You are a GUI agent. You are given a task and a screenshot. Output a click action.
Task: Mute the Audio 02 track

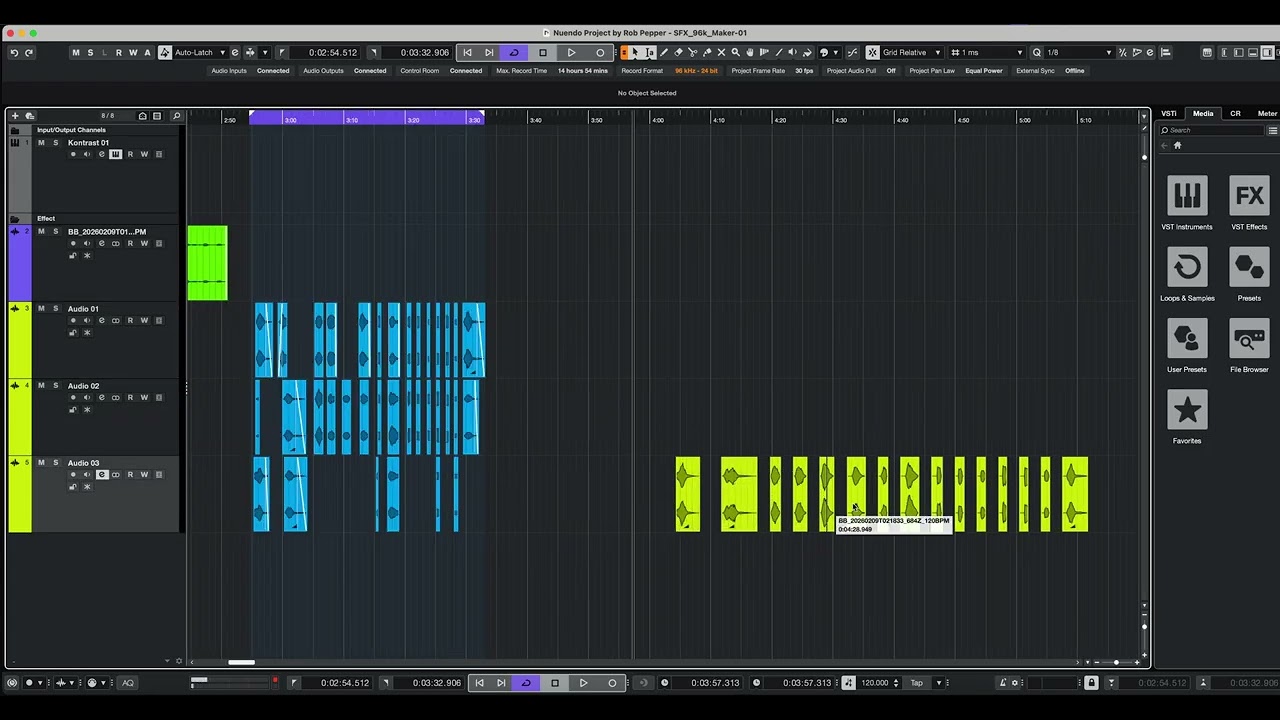tap(41, 386)
